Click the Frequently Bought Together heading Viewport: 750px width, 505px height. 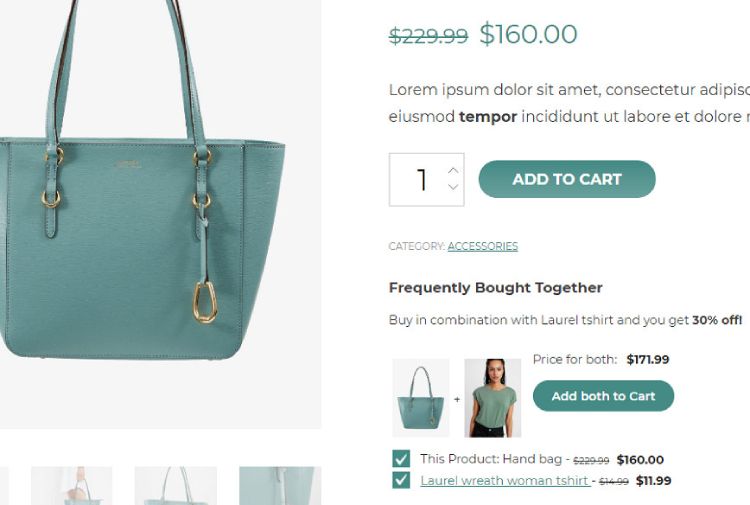[x=495, y=288]
